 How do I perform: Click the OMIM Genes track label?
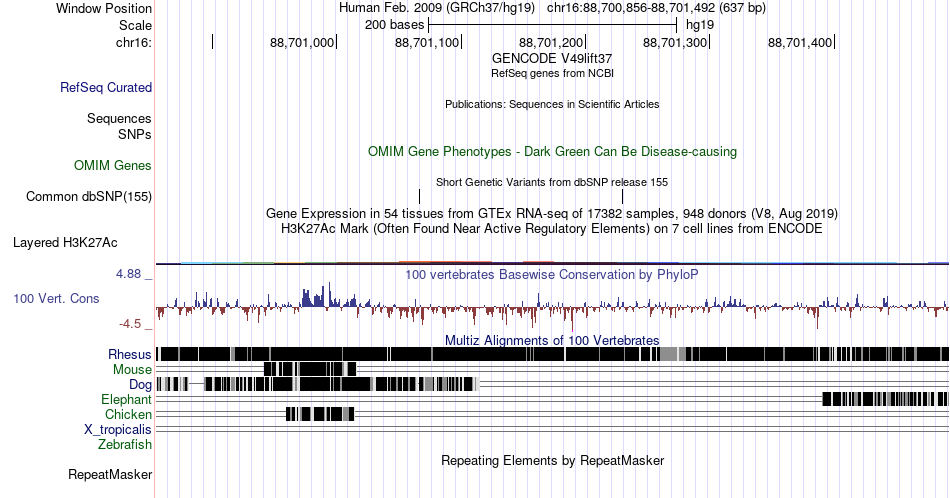click(113, 165)
